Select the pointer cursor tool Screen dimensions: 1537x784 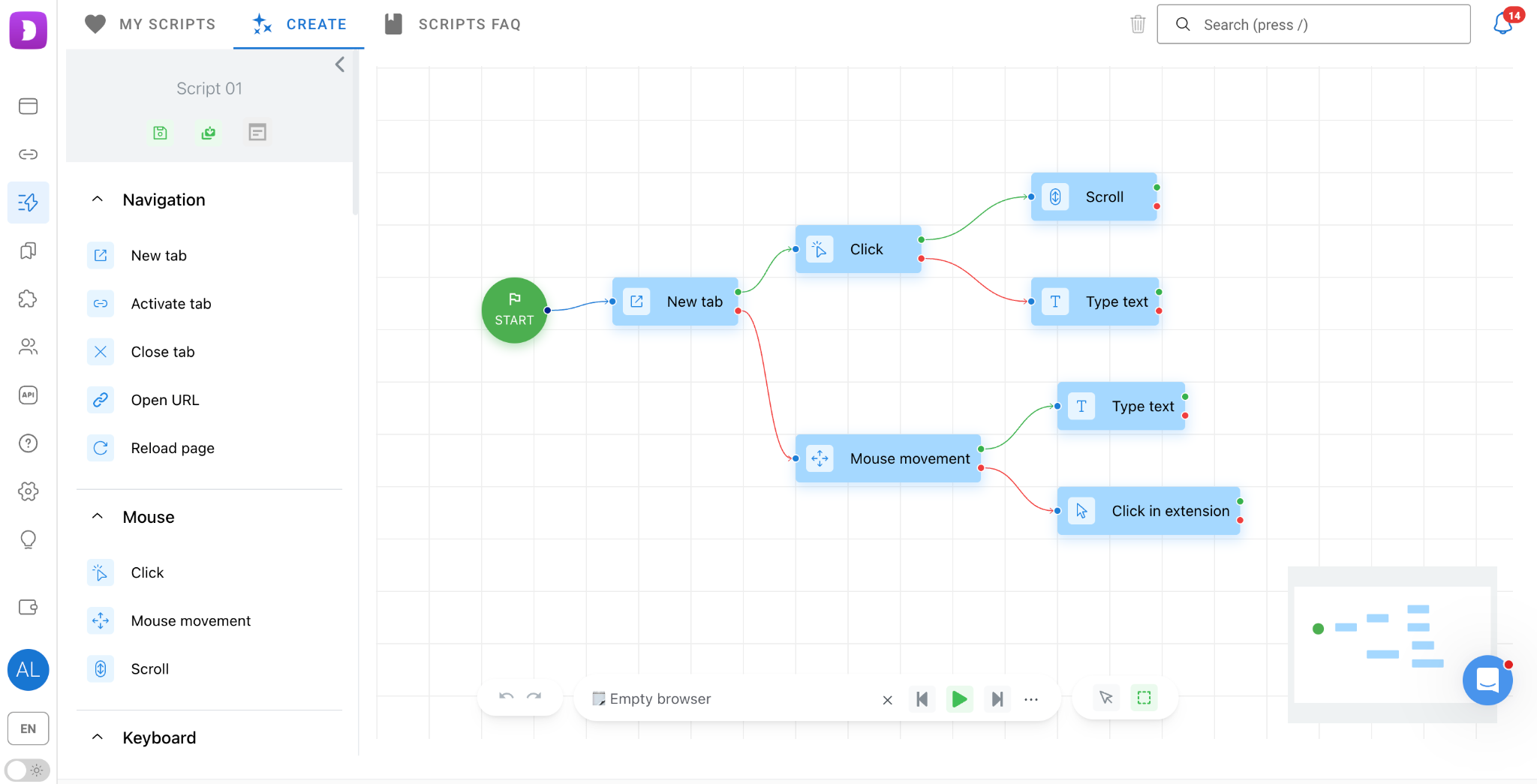(x=1106, y=698)
